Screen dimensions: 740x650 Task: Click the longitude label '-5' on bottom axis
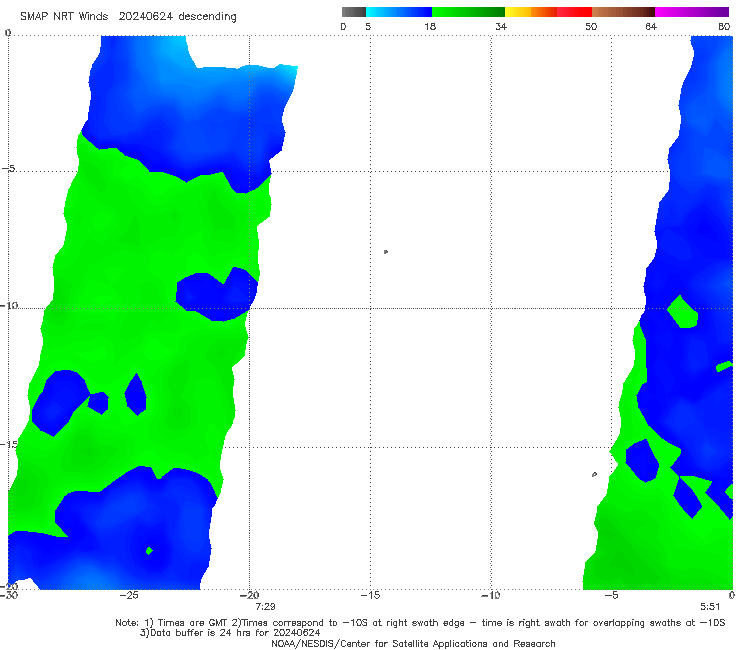[x=611, y=596]
